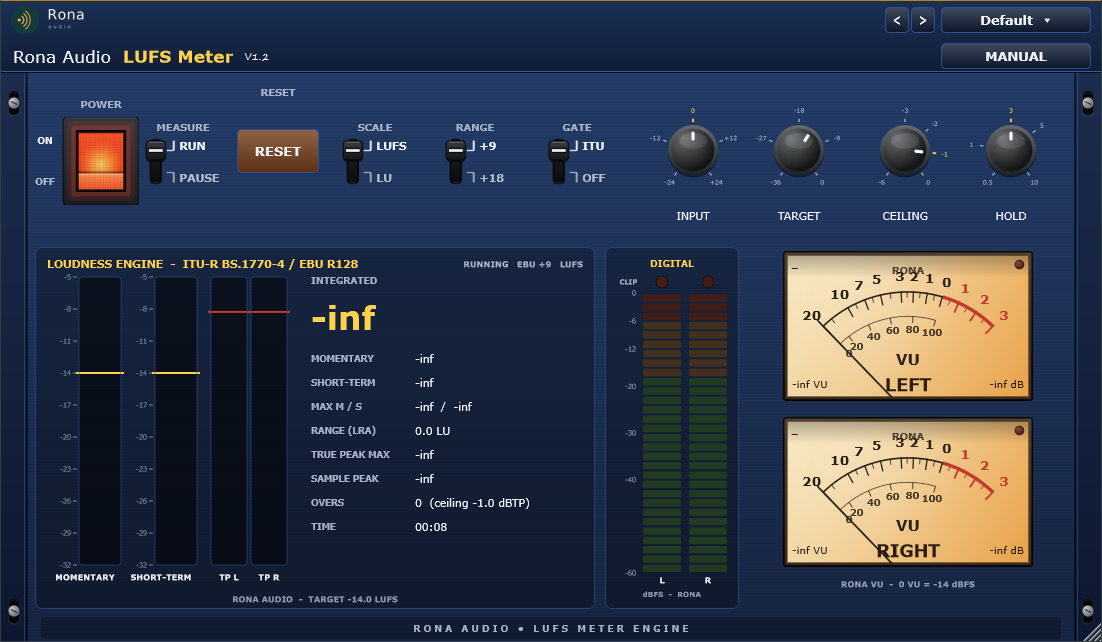Click the LOUDNESS ENGINE ITU-R BS.1770-4 title
This screenshot has width=1102, height=642.
[202, 264]
